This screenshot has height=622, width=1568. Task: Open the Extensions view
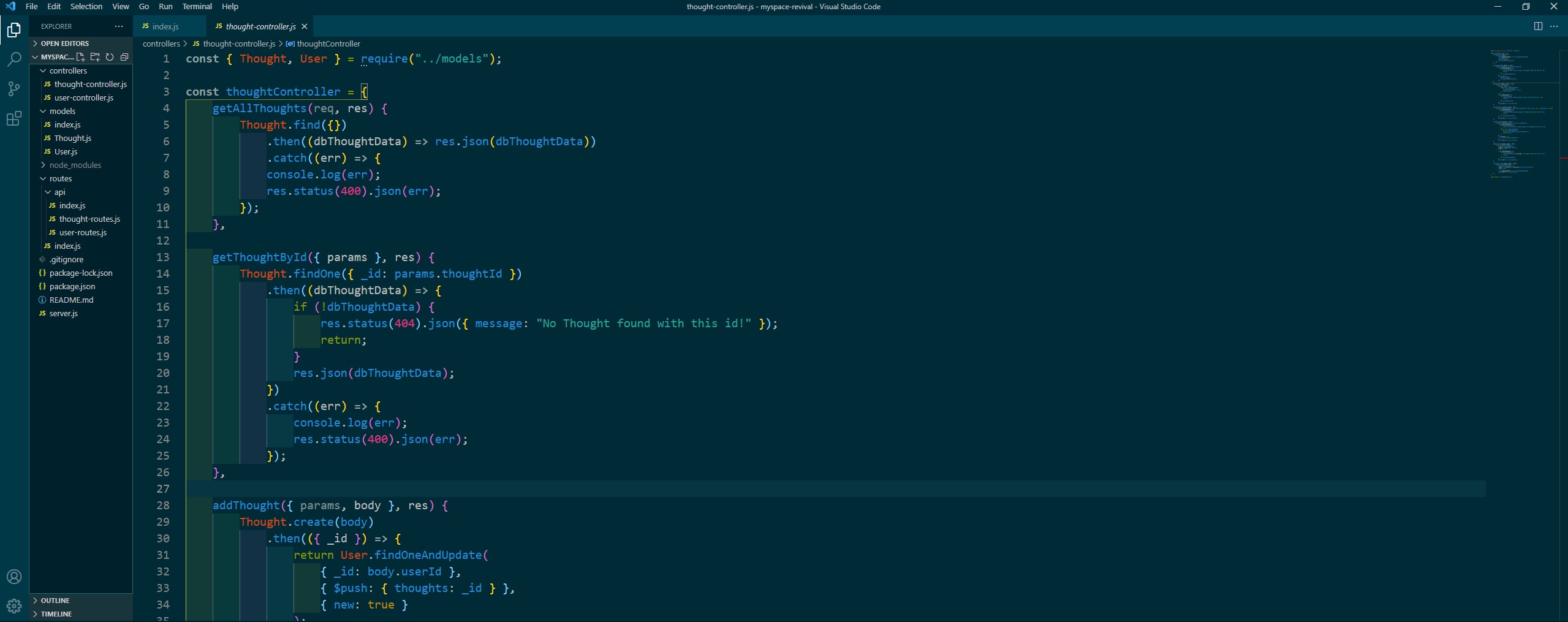click(14, 118)
